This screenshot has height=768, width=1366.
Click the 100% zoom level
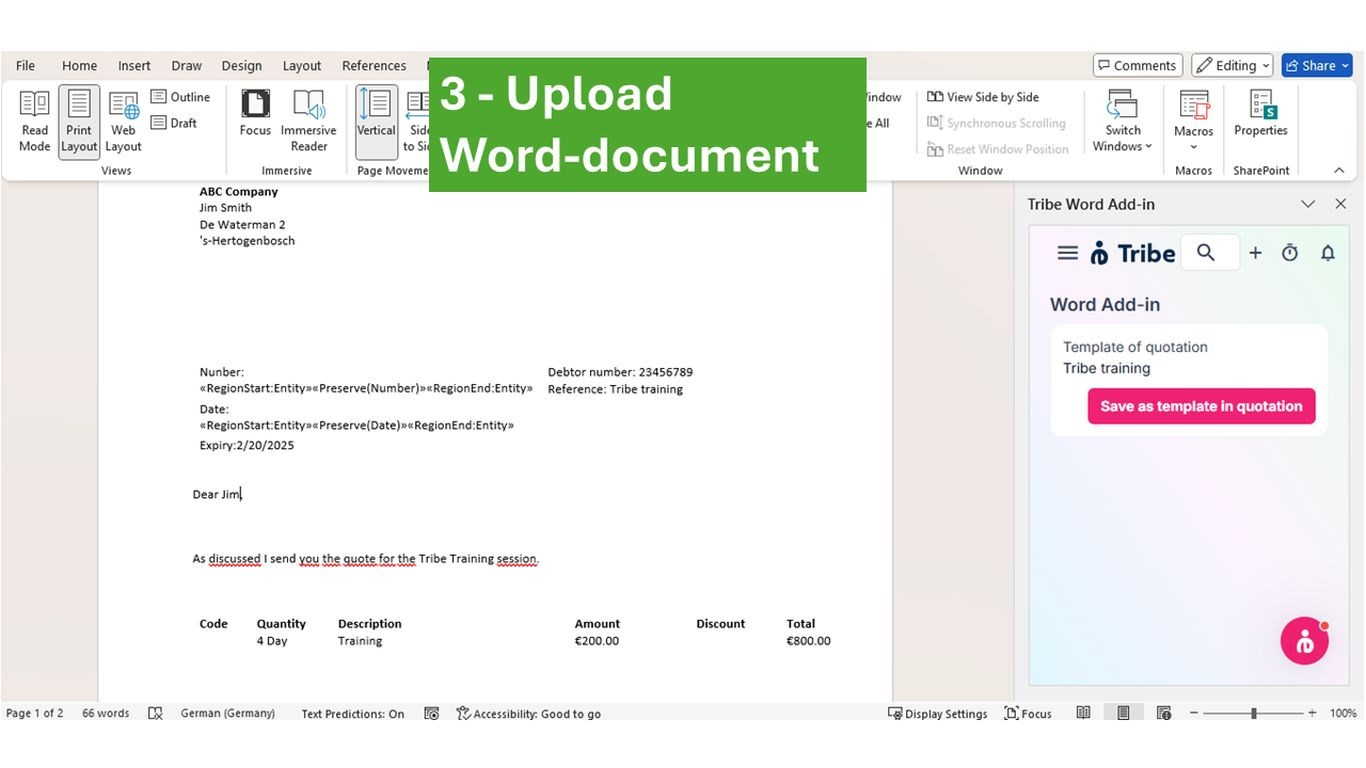[x=1343, y=713]
